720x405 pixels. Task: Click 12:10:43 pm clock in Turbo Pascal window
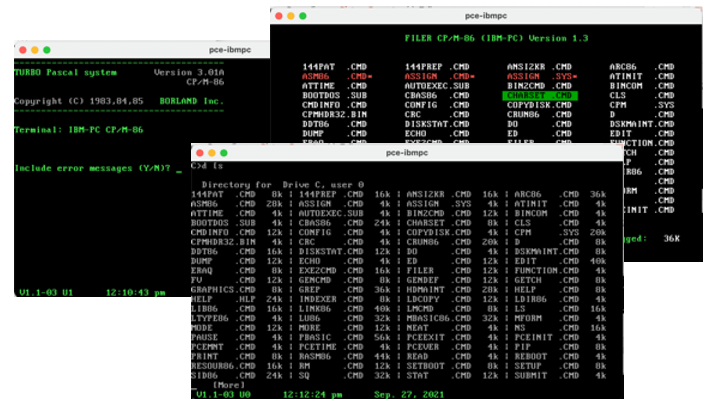[135, 292]
